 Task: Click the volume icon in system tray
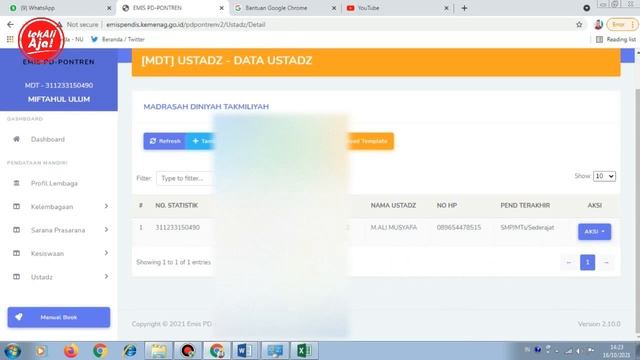click(579, 351)
